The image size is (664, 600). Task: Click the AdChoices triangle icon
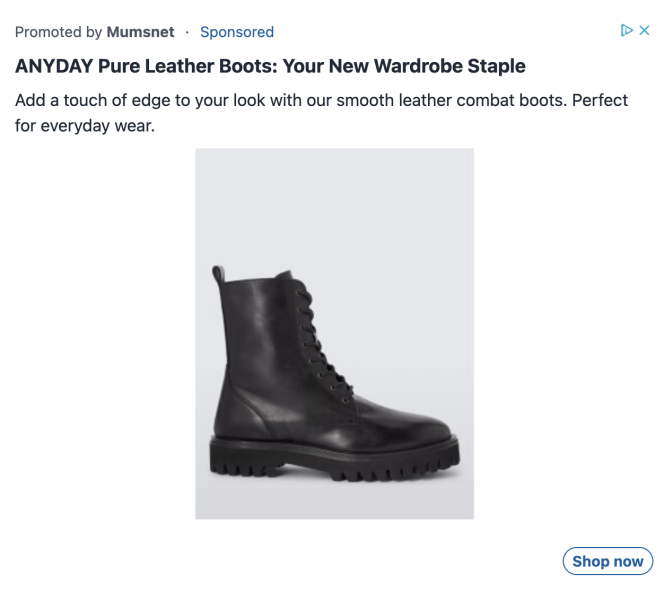[627, 31]
